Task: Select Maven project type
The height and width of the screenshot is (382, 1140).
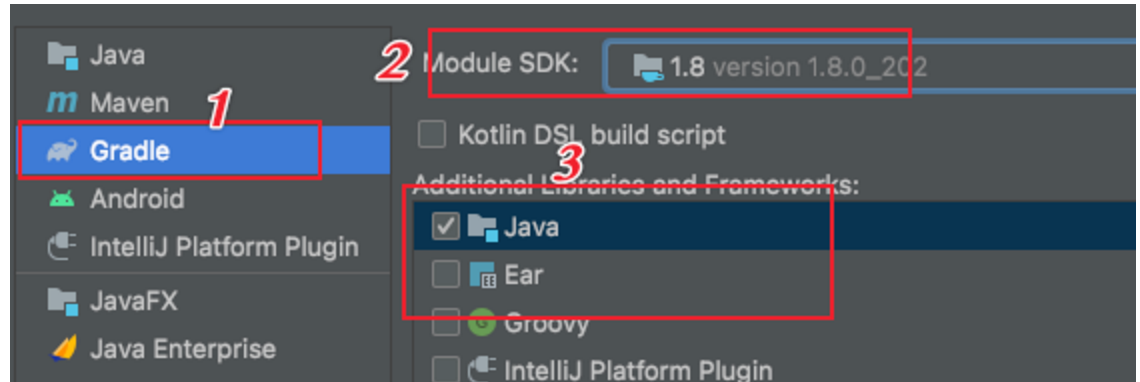Action: [x=203, y=103]
